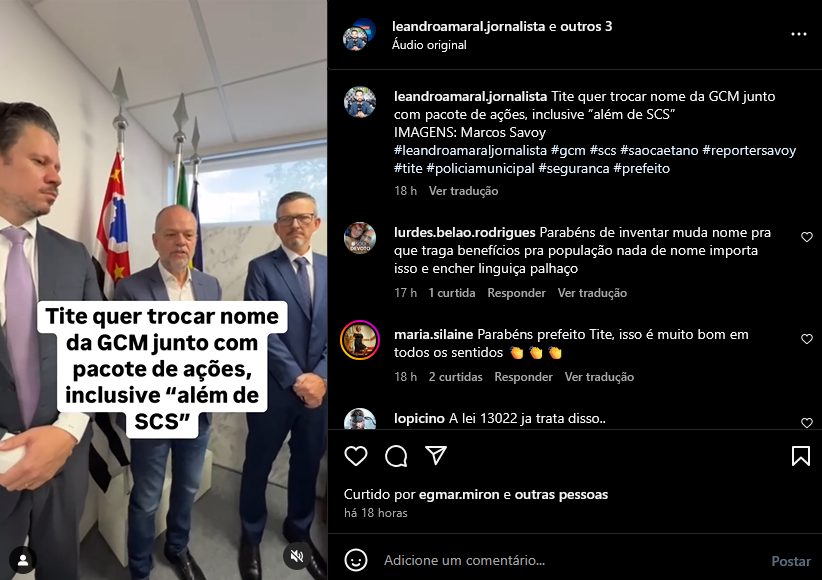Screen dimensions: 822x580
Task: Share the post via paper plane icon
Action: pyautogui.click(x=436, y=455)
